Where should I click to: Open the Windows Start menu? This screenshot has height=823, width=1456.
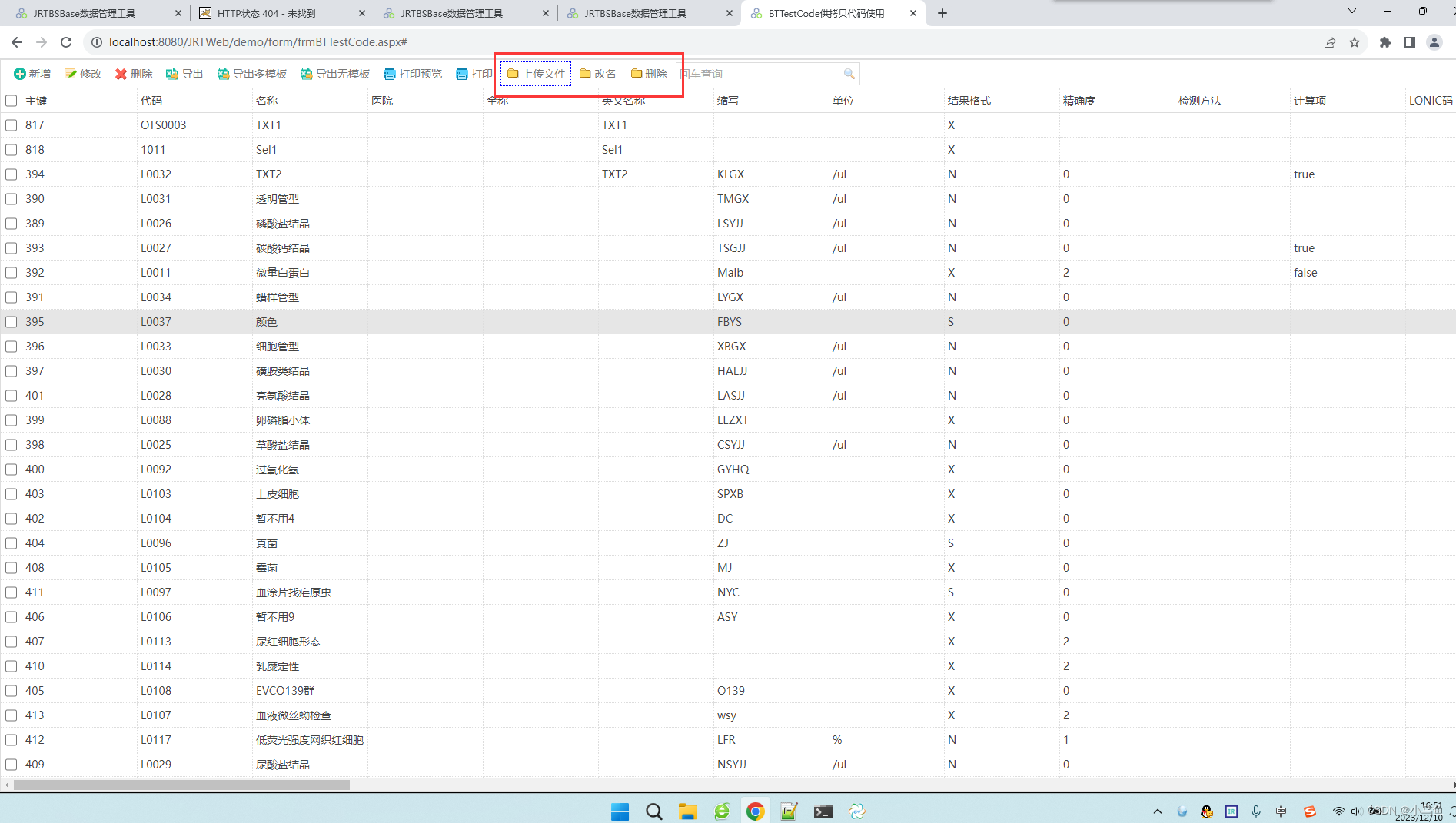620,811
